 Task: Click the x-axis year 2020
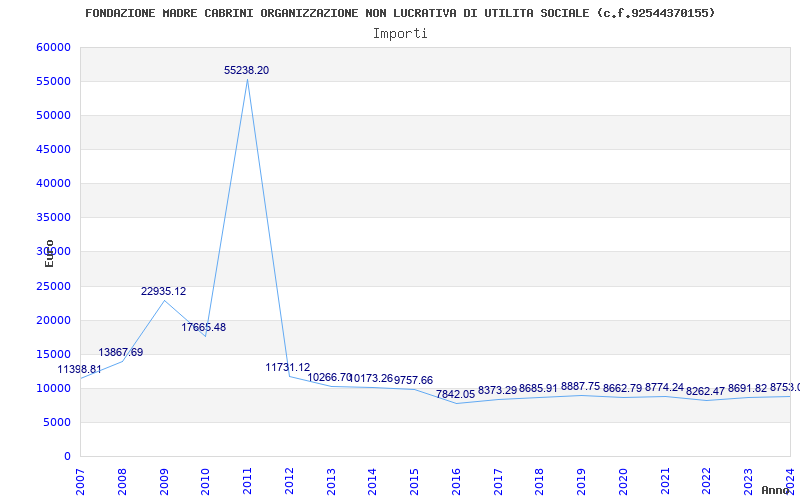point(623,482)
